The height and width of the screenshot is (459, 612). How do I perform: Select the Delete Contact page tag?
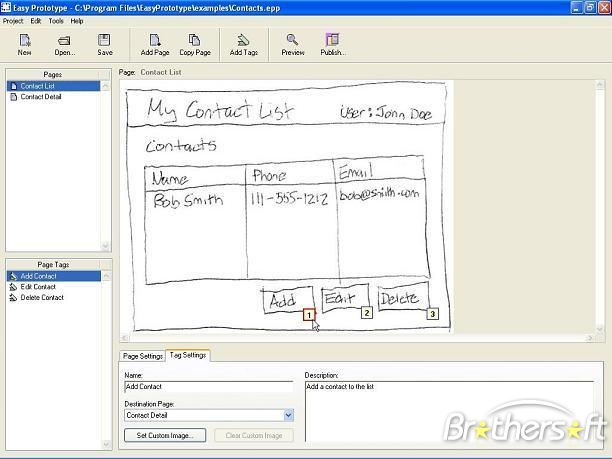[x=53, y=297]
